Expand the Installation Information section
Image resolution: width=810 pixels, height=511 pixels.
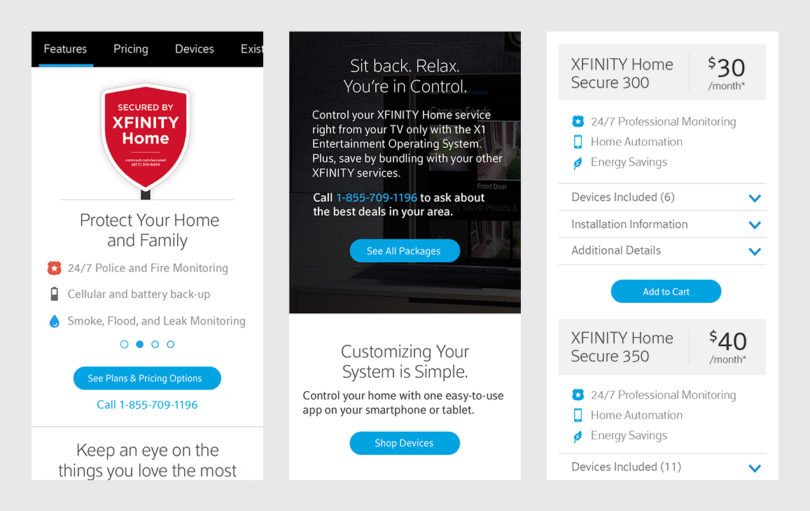click(x=662, y=224)
